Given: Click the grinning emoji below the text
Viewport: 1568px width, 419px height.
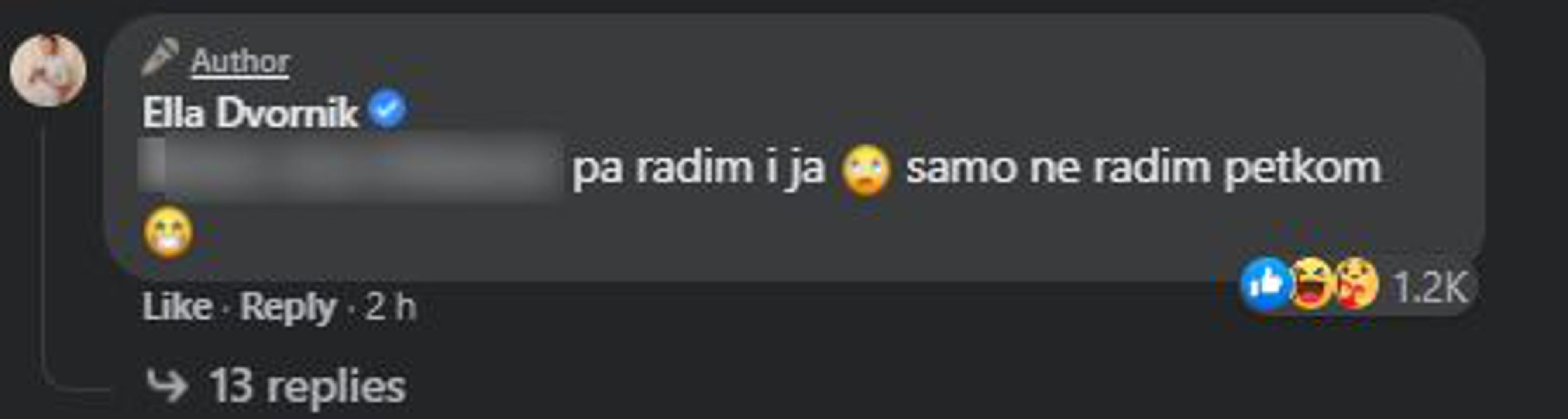Looking at the screenshot, I should (169, 233).
